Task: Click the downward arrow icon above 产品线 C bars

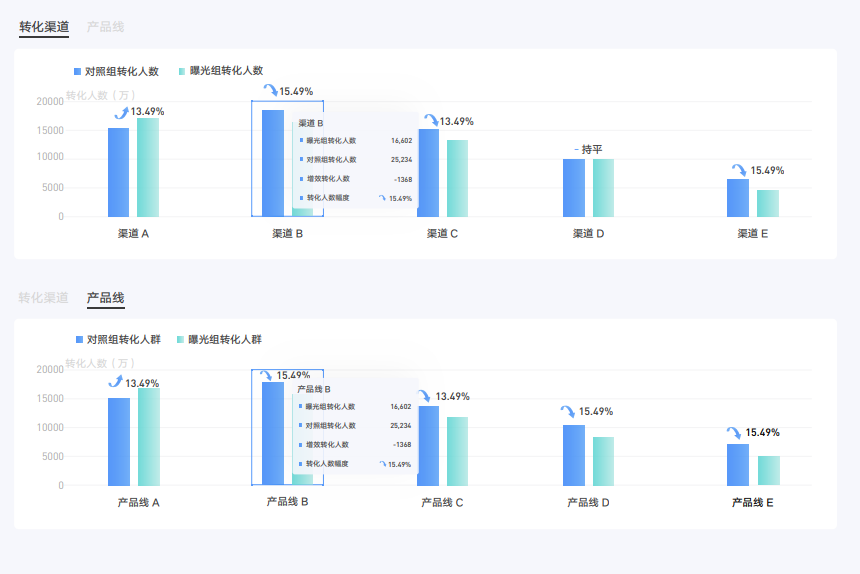Action: point(424,396)
